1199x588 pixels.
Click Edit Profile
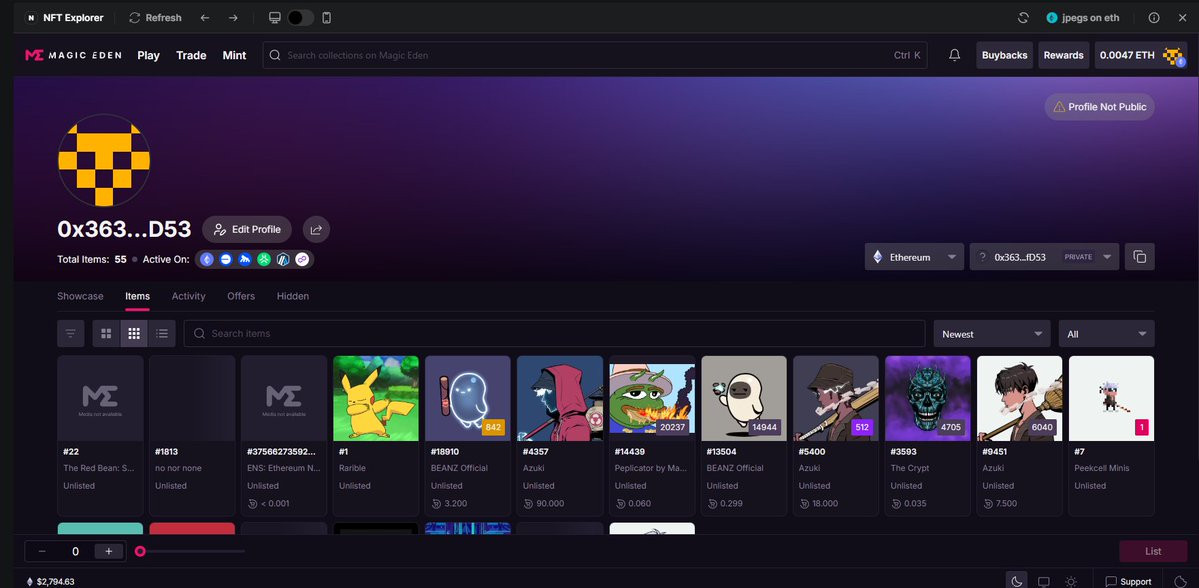(x=247, y=229)
